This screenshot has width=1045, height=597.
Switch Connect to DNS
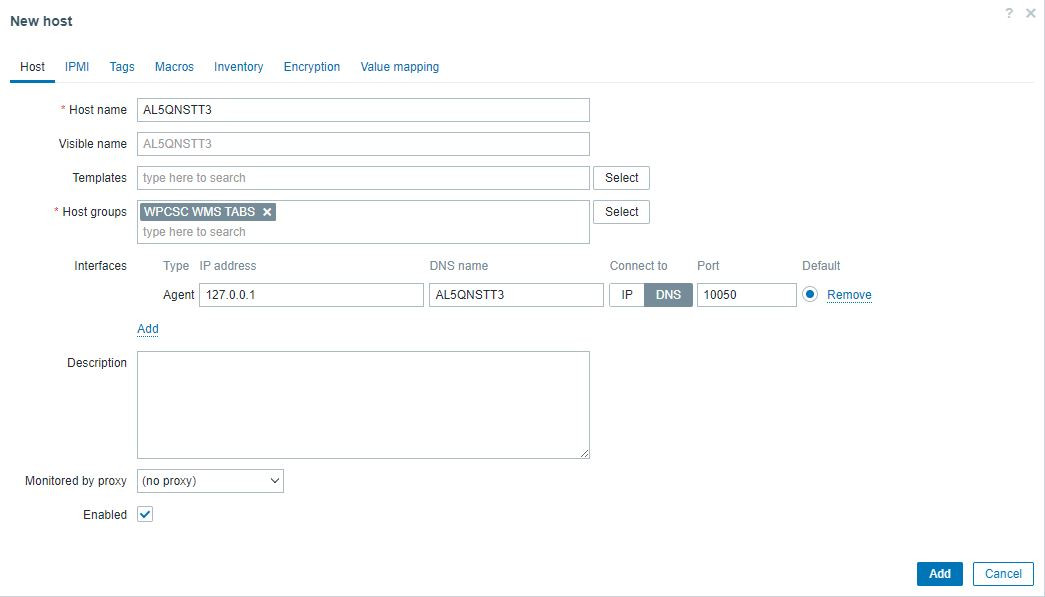pyautogui.click(x=668, y=295)
